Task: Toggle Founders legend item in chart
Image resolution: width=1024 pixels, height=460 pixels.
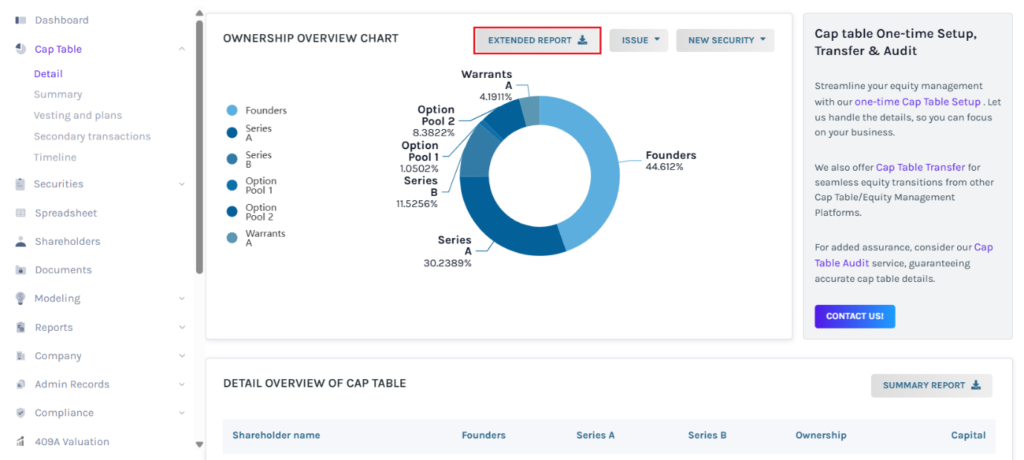Action: pos(232,111)
